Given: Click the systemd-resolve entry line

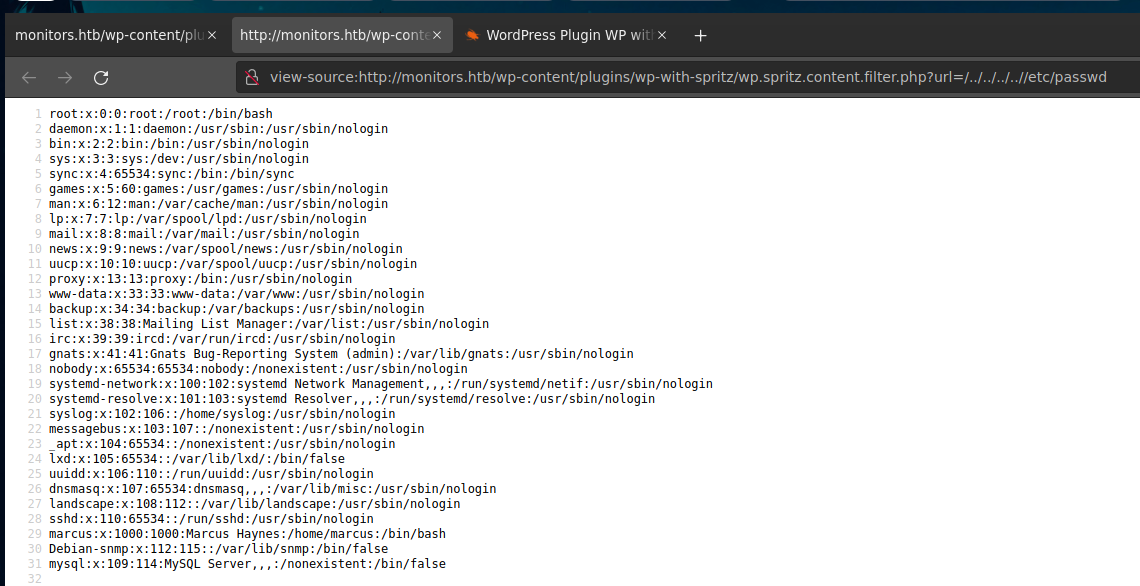Looking at the screenshot, I should click(352, 399).
